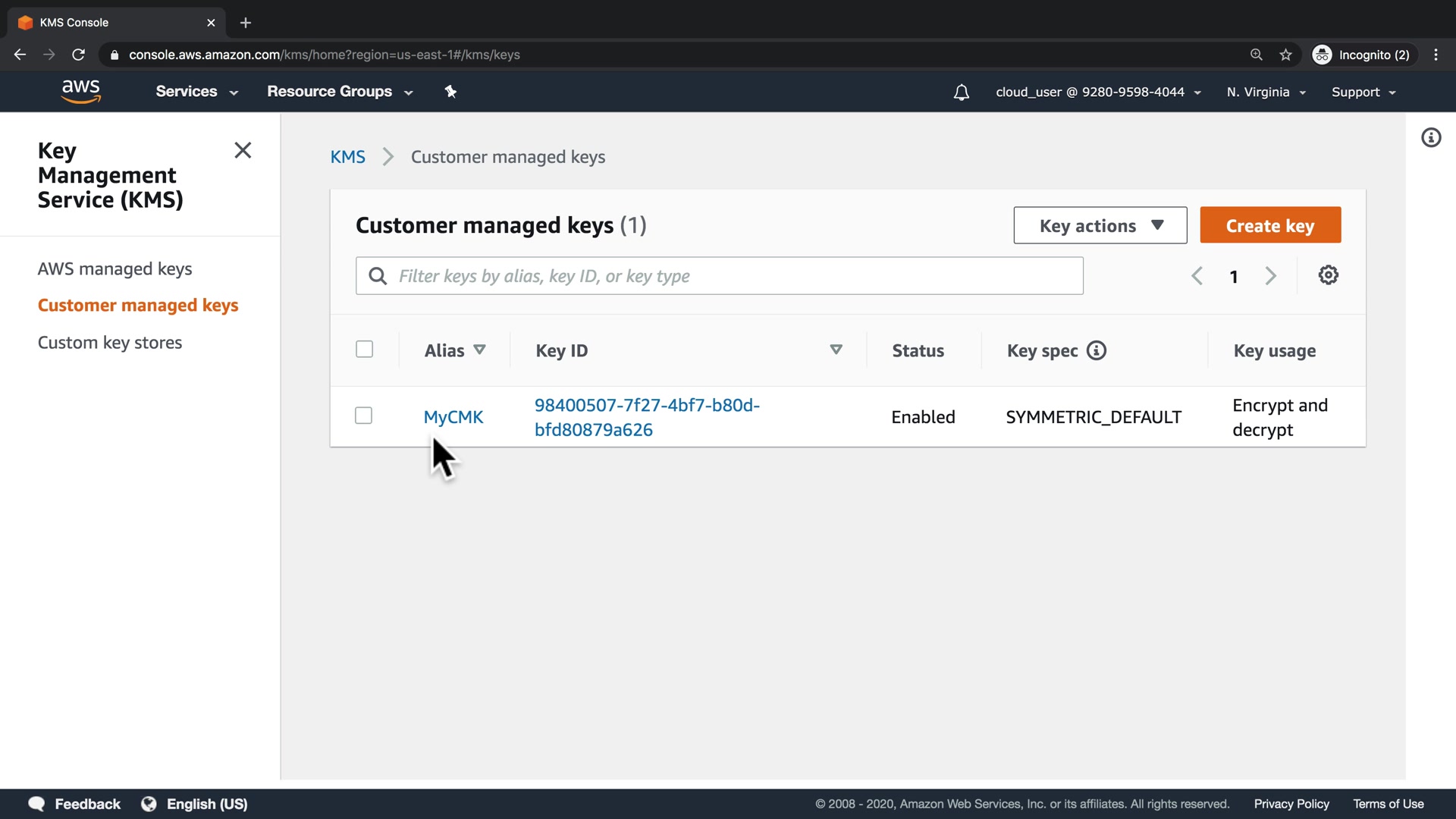Screen dimensions: 1456x819
Task: Open the MyCMK key alias link
Action: (453, 417)
